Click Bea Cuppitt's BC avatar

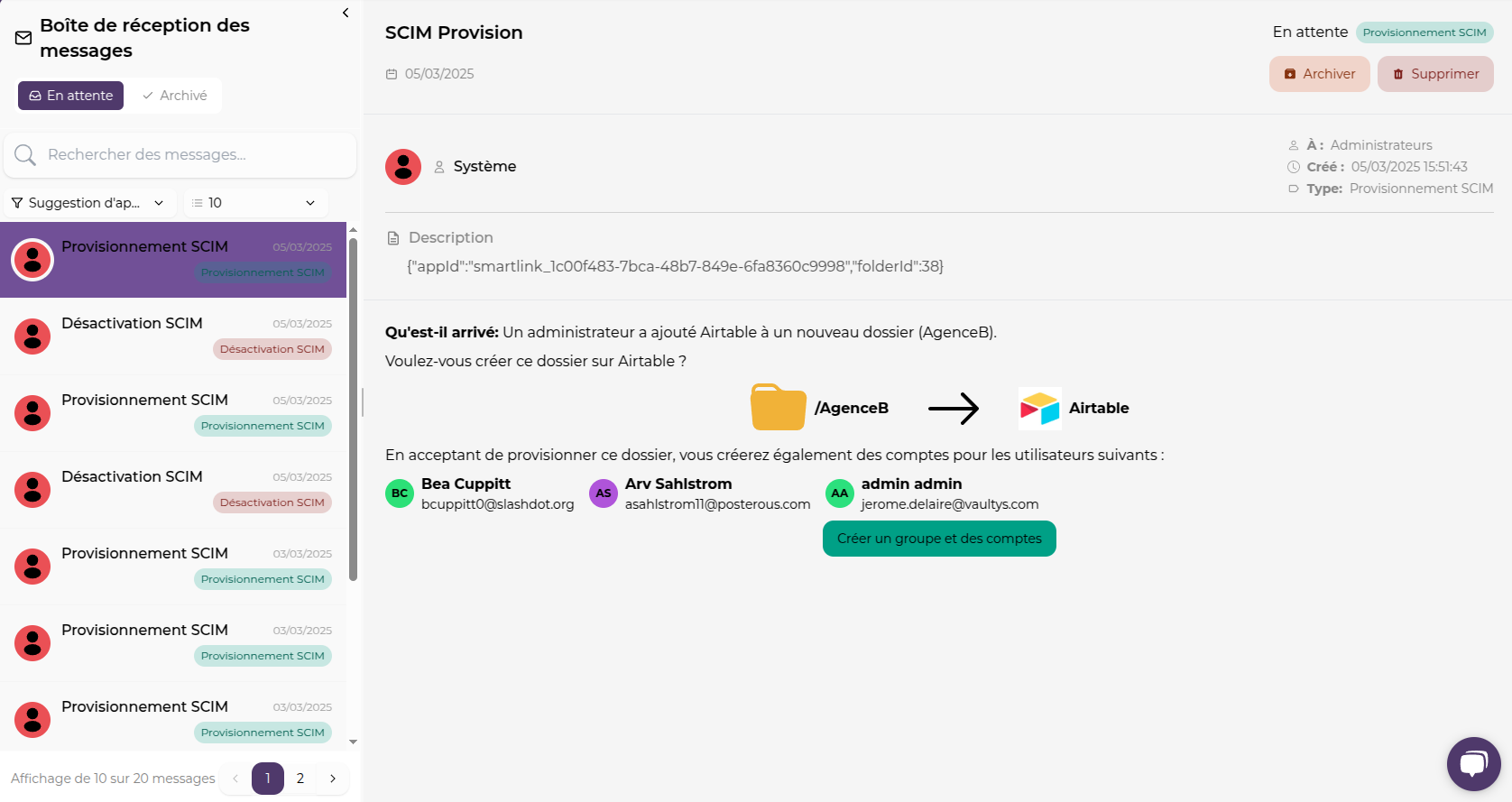400,493
